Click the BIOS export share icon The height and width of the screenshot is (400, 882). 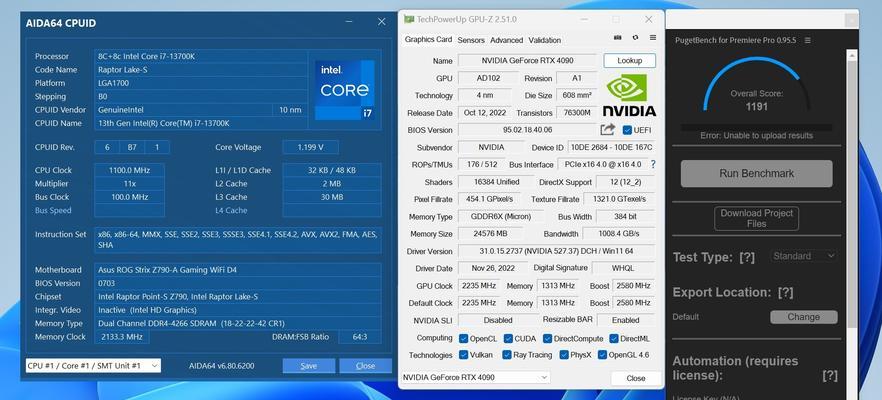click(608, 130)
